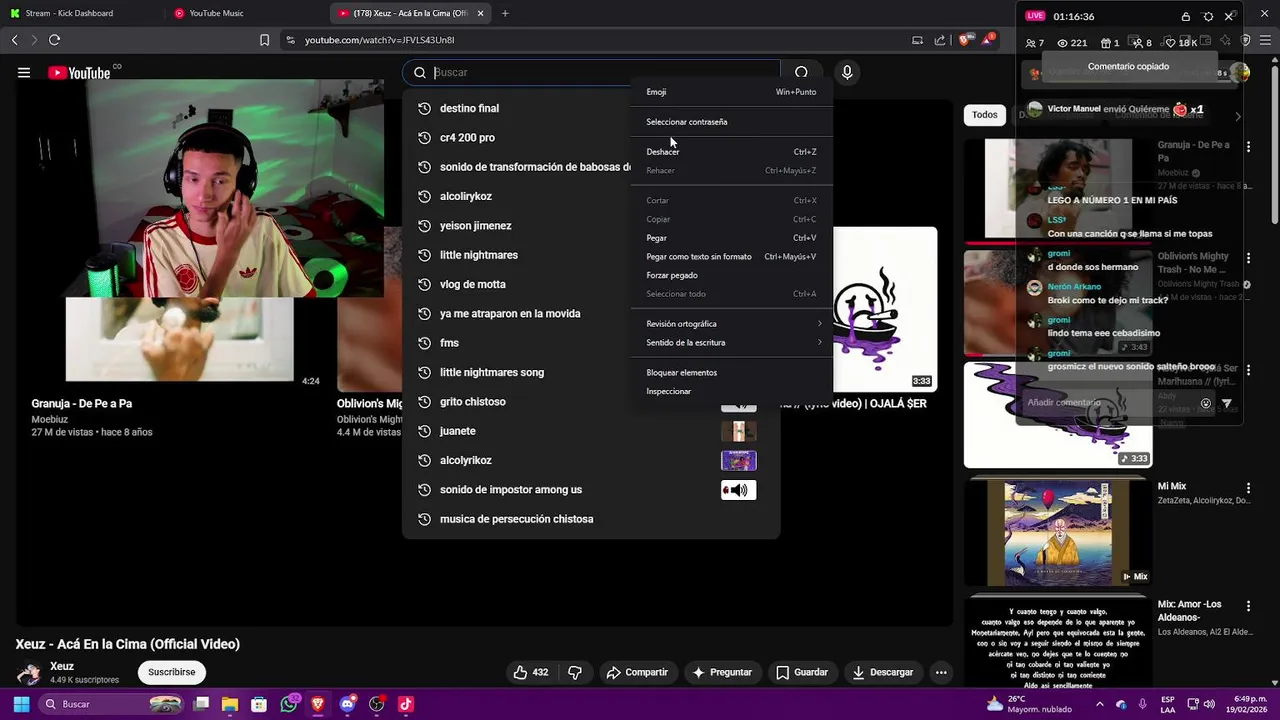Open options for Mi Mix item
The height and width of the screenshot is (720, 1280).
pos(1248,488)
